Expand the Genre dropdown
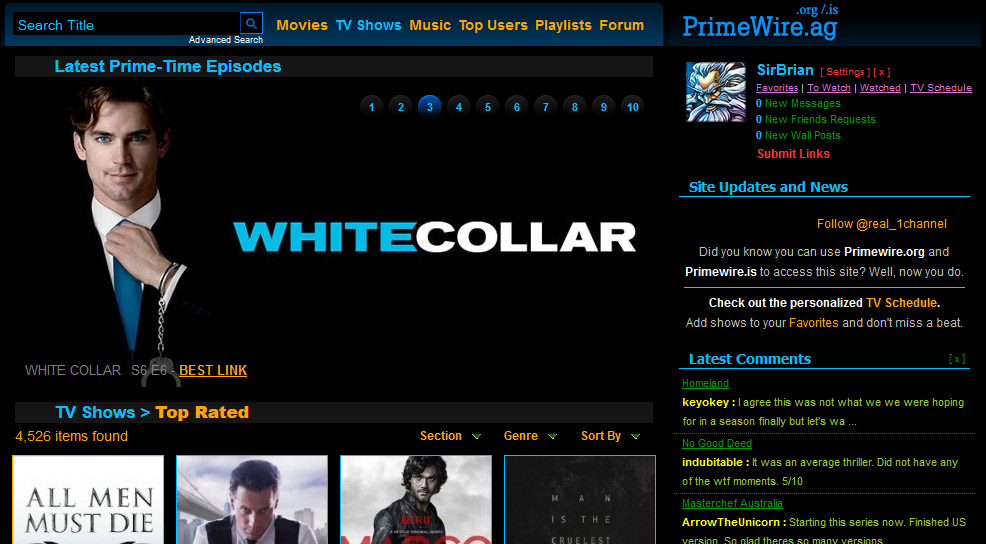The width and height of the screenshot is (986, 544). 530,436
